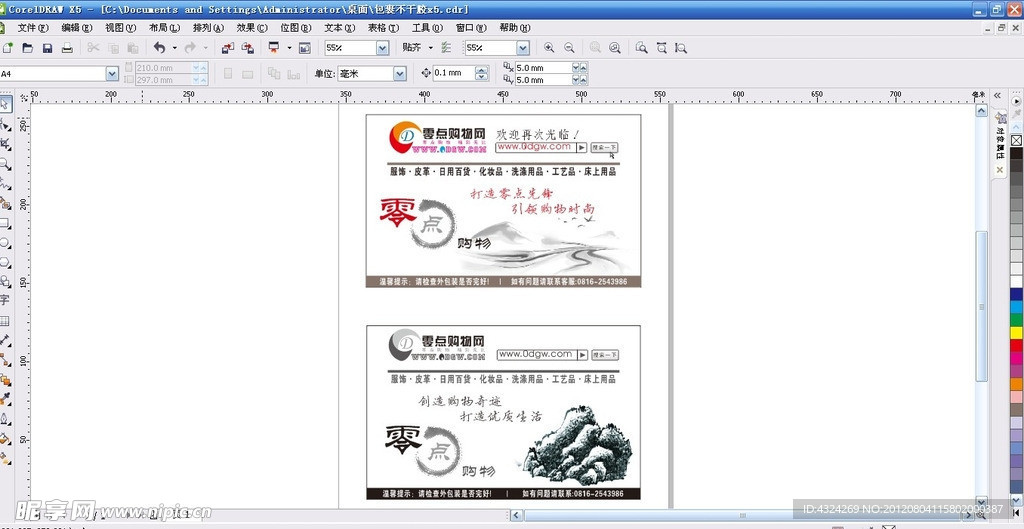Viewport: 1024px width, 529px height.
Task: Select the Zoom tool in the toolbox
Action: click(x=5, y=164)
